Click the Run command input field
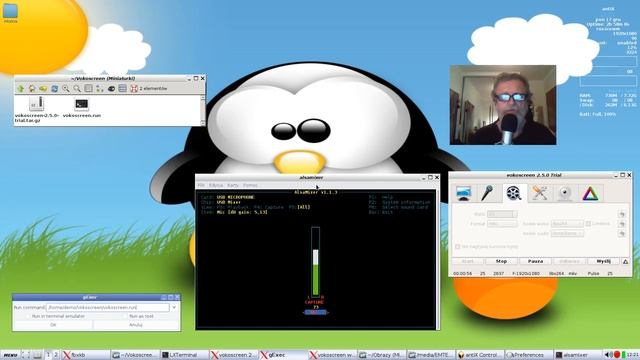This screenshot has height=360, width=640. 107,307
